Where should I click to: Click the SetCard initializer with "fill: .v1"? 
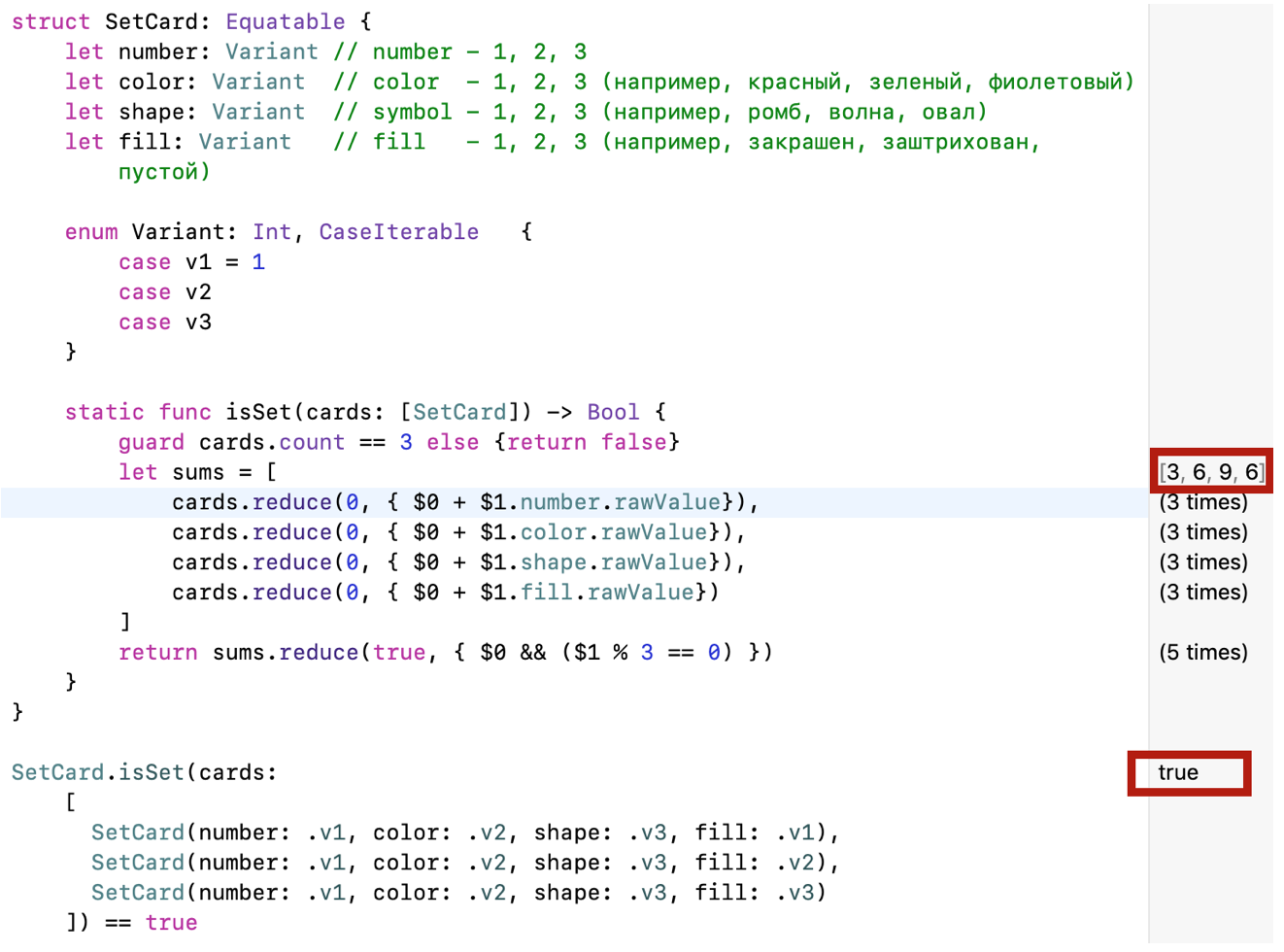click(466, 833)
